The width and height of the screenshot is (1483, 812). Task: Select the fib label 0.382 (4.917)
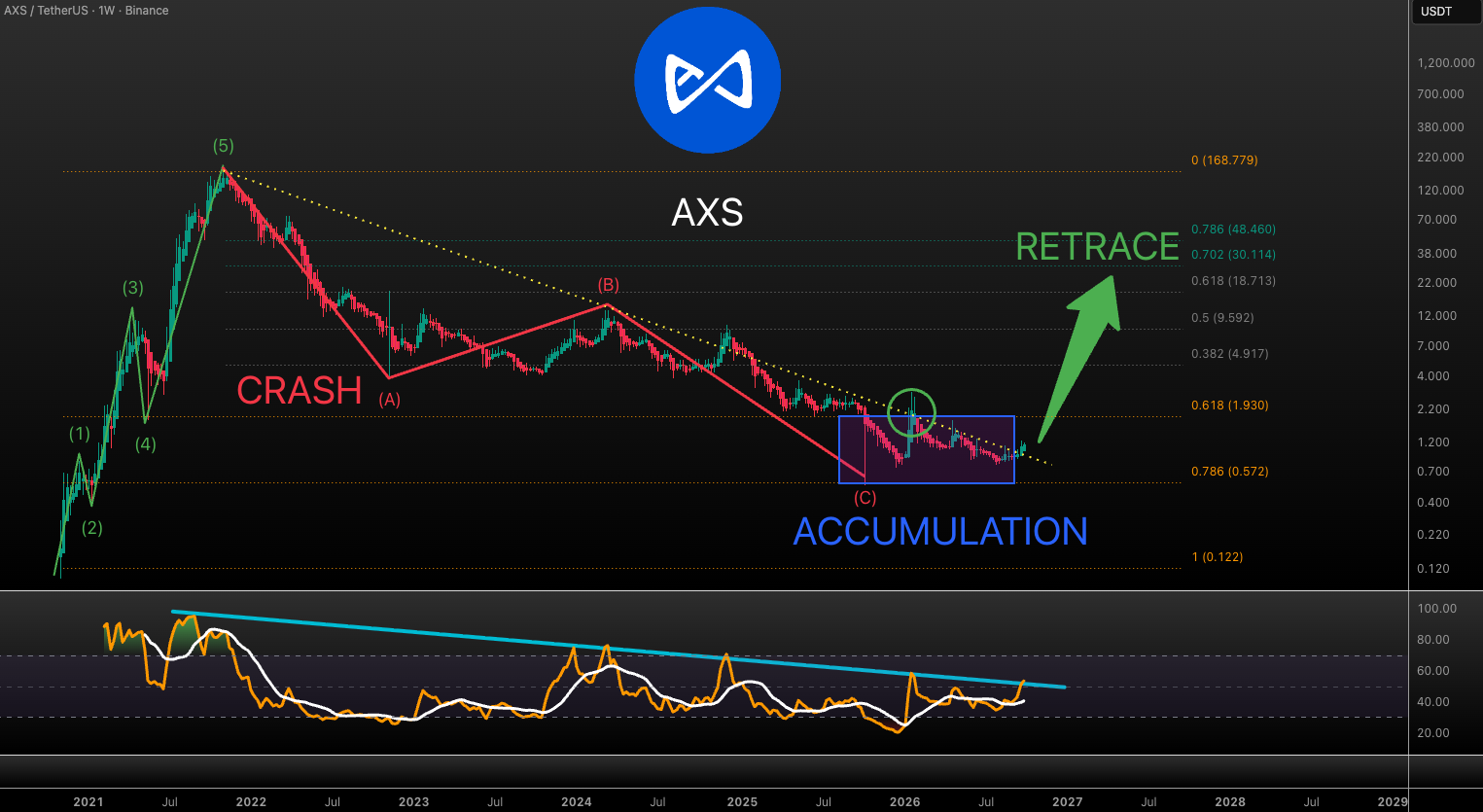(x=1229, y=354)
